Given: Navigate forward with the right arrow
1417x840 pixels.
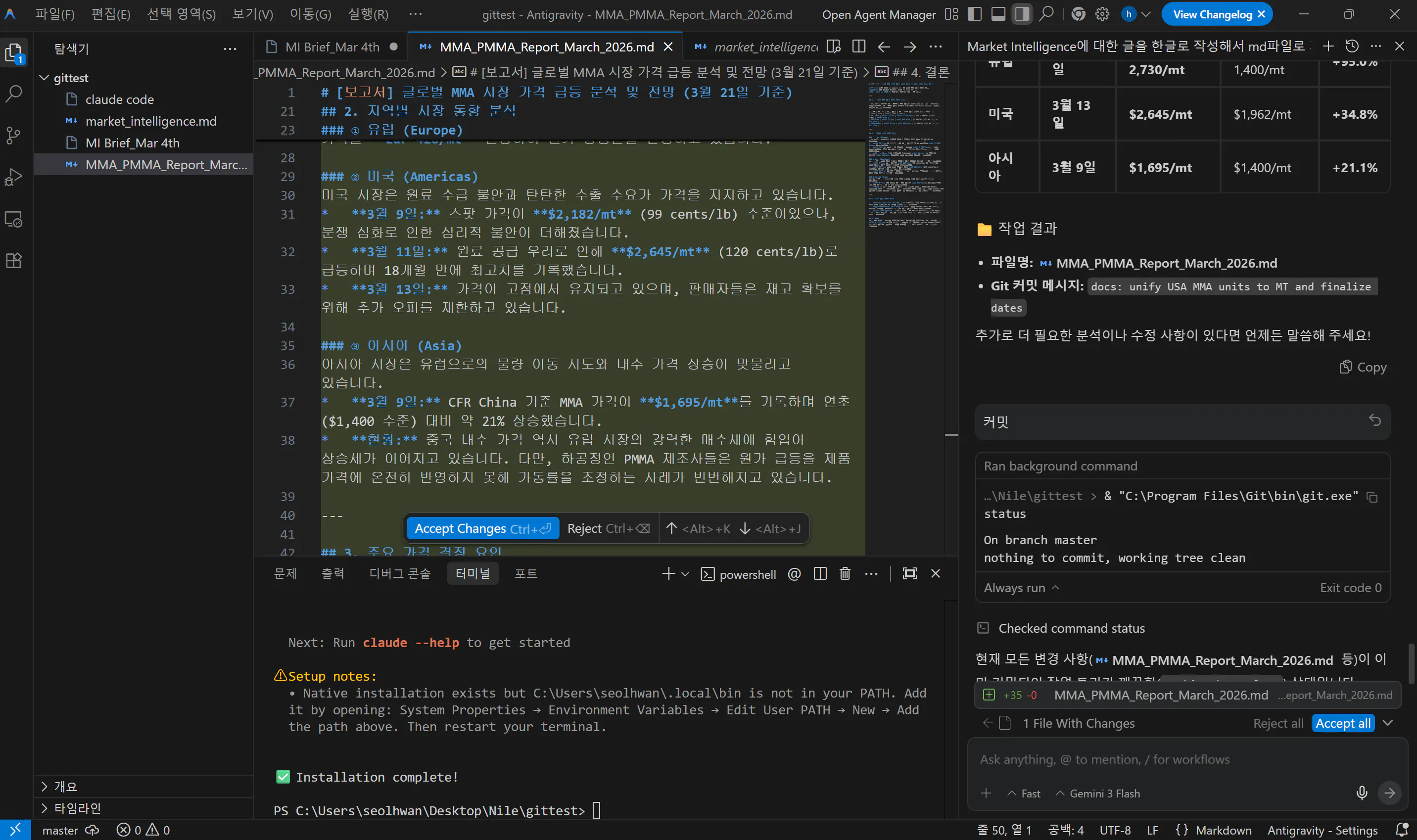Looking at the screenshot, I should tap(910, 47).
